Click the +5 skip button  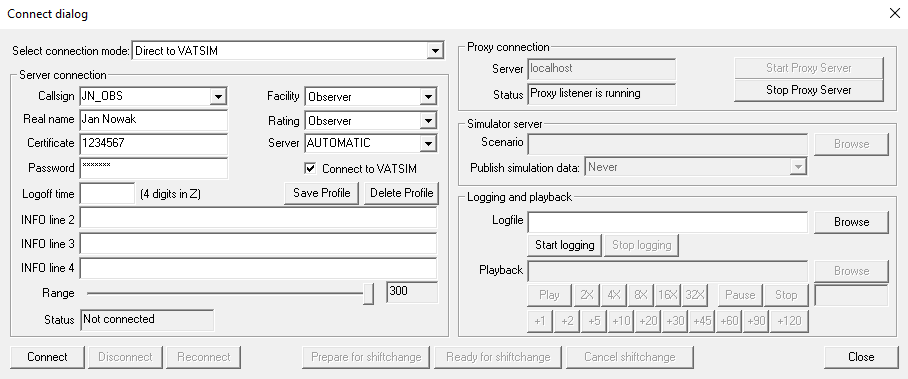(594, 321)
